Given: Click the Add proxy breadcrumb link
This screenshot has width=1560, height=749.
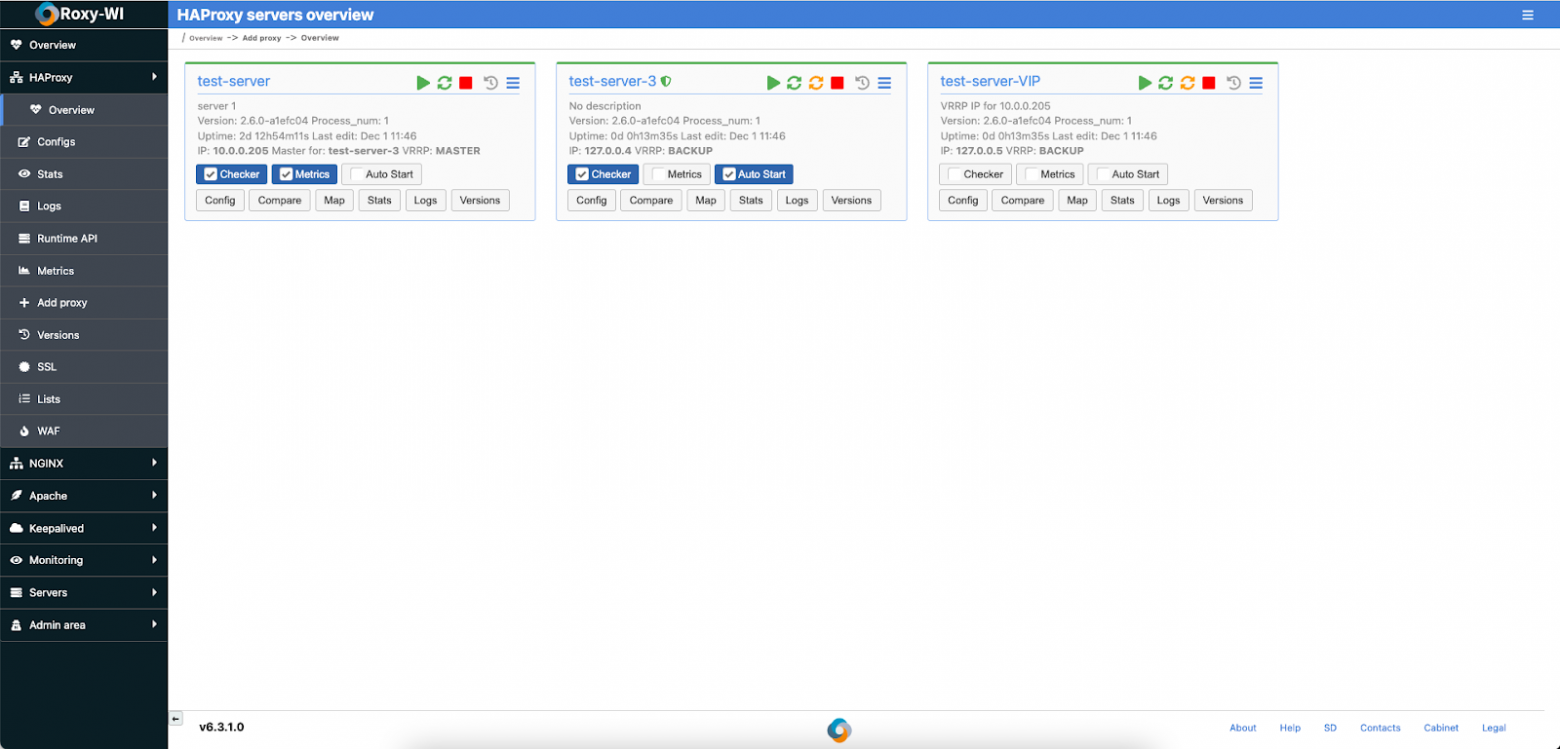Looking at the screenshot, I should tap(262, 38).
